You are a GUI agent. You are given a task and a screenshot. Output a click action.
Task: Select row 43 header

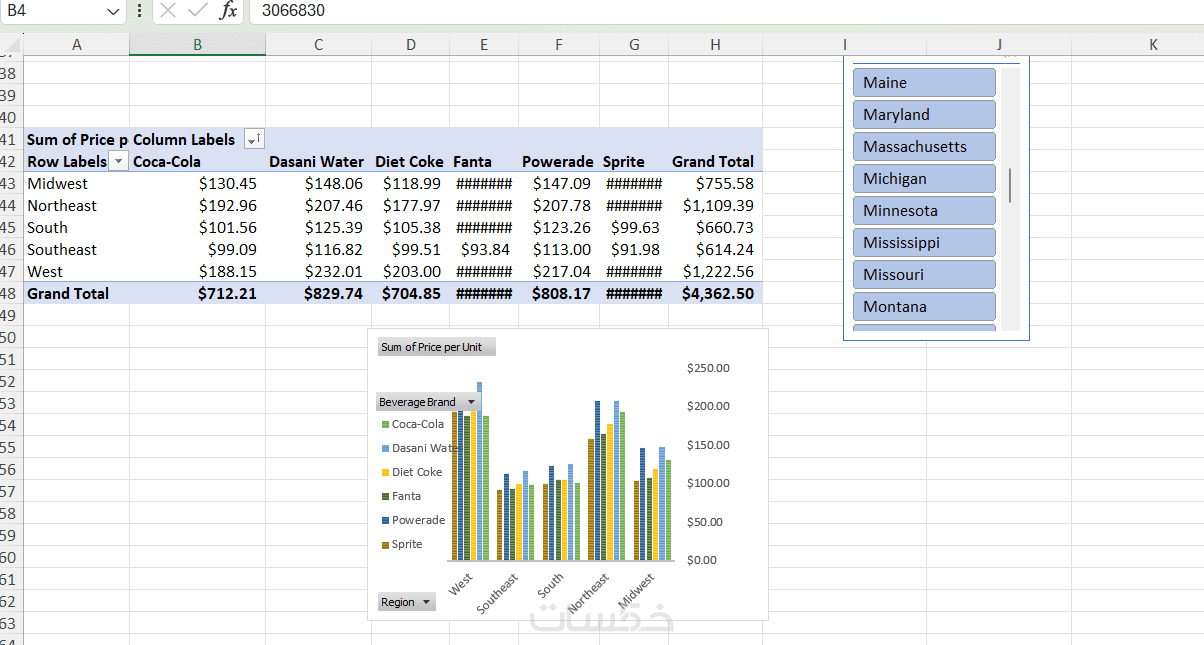click(x=10, y=183)
